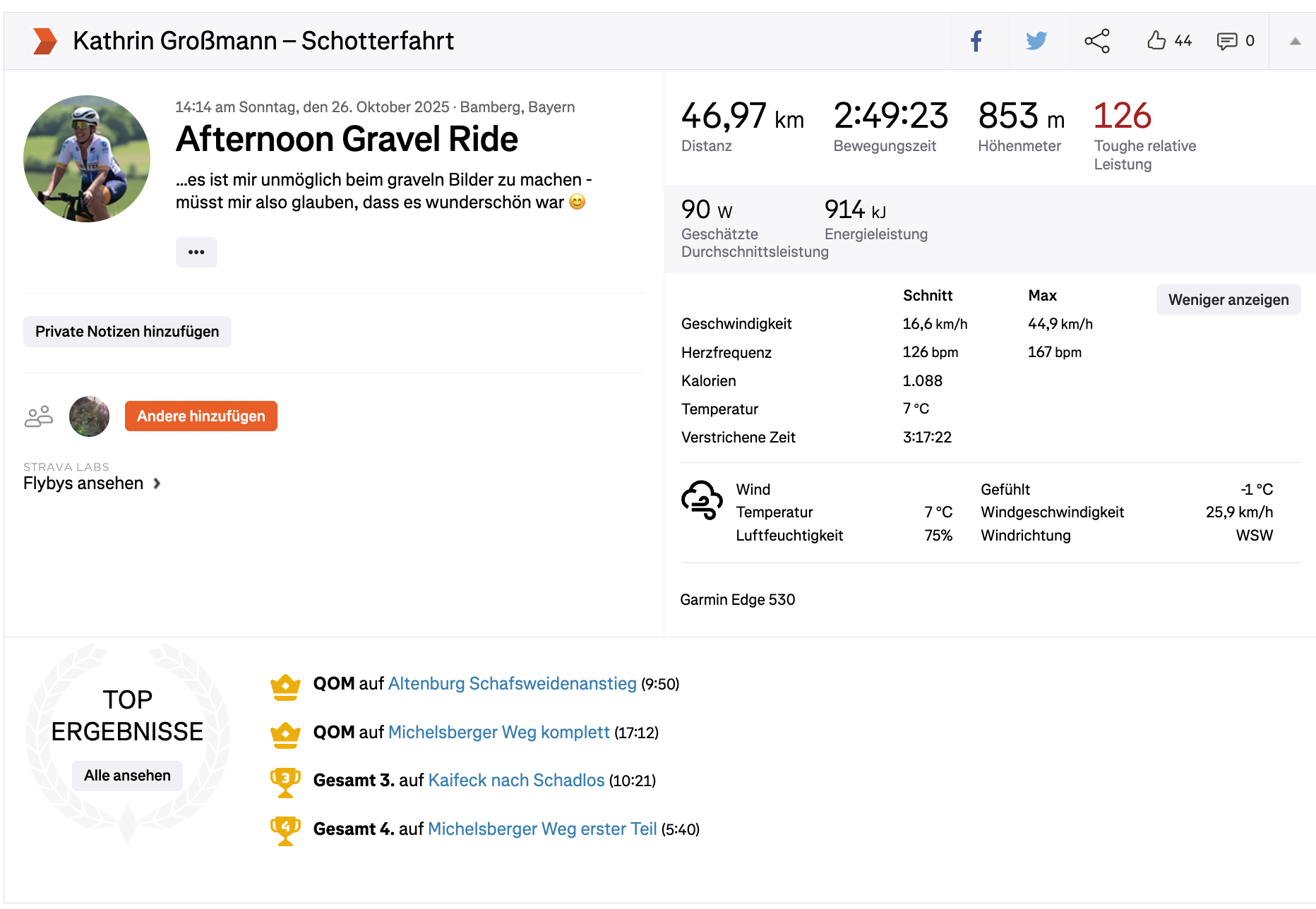Click the group participants icon
1316x909 pixels.
coord(39,416)
